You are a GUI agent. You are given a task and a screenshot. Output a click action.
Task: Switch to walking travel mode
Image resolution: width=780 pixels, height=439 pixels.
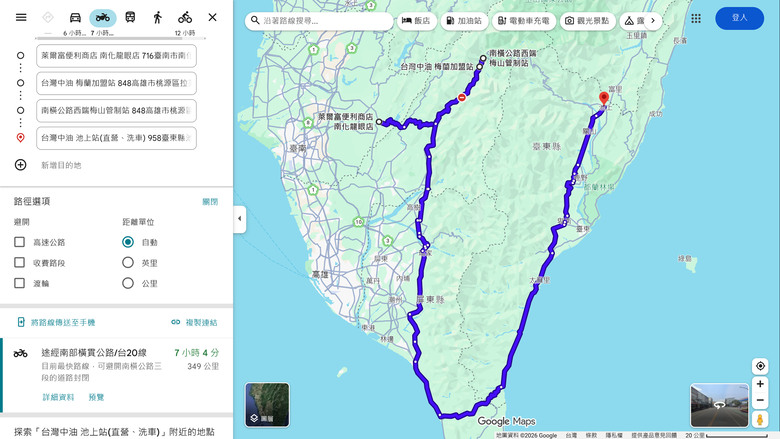pos(157,17)
